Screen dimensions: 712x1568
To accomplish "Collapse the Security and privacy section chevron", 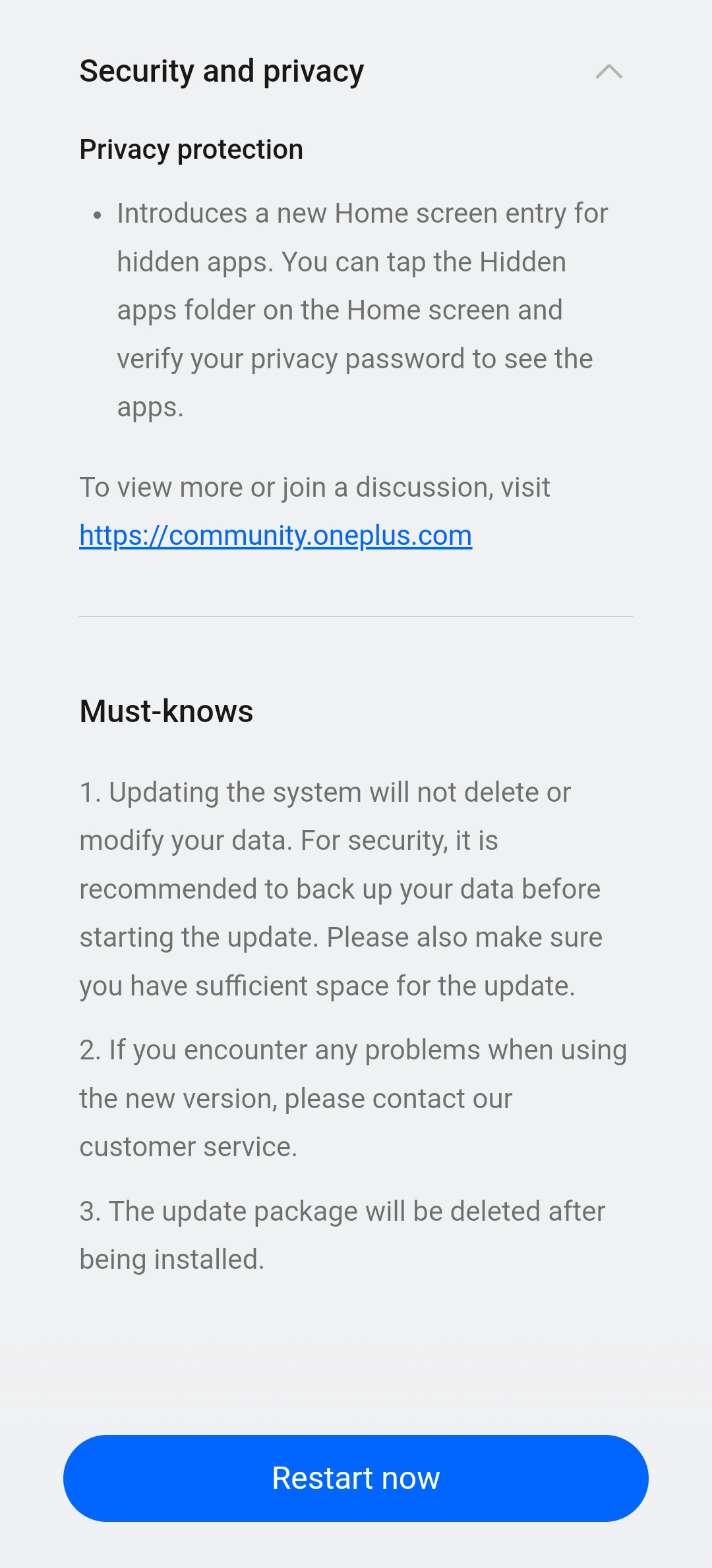I will [609, 71].
